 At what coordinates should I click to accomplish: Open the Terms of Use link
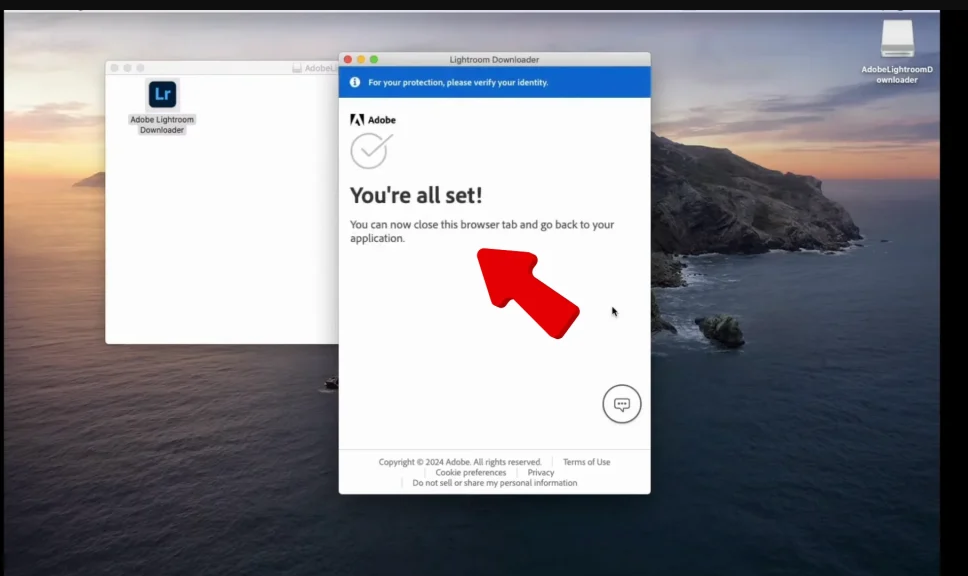[586, 461]
